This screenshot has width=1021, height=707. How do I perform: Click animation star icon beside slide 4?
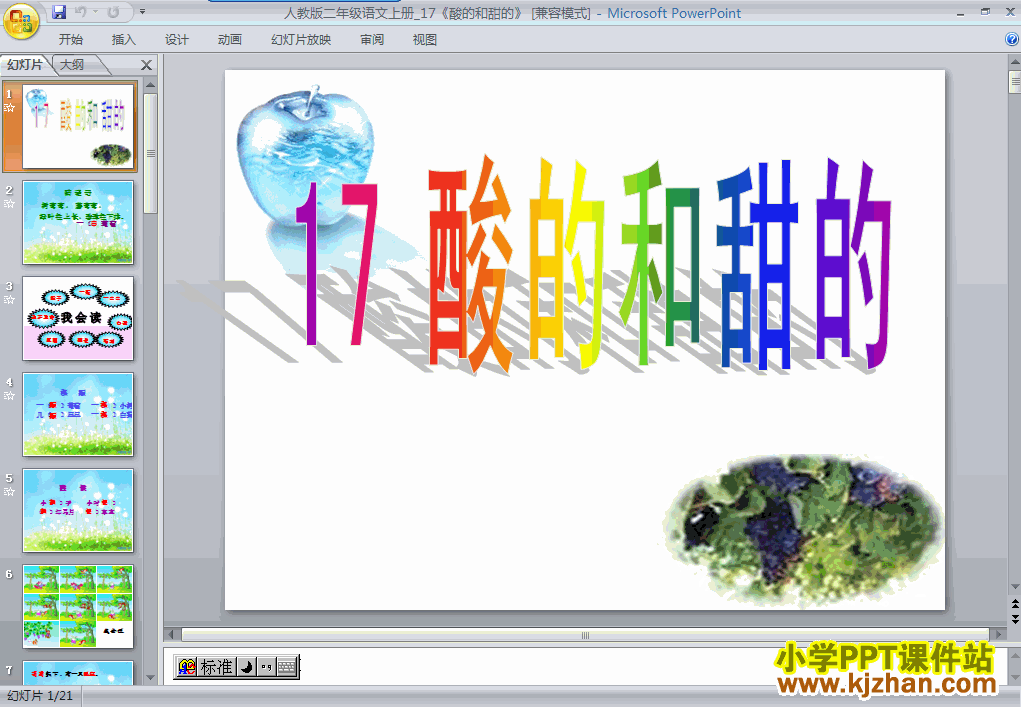pos(9,396)
